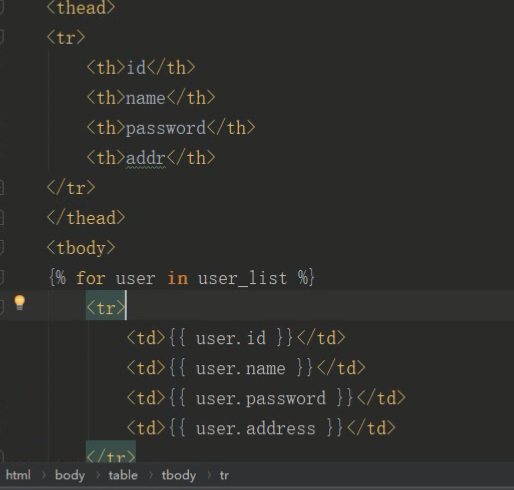514x490 pixels.
Task: Select the html breadcrumb
Action: 18,475
